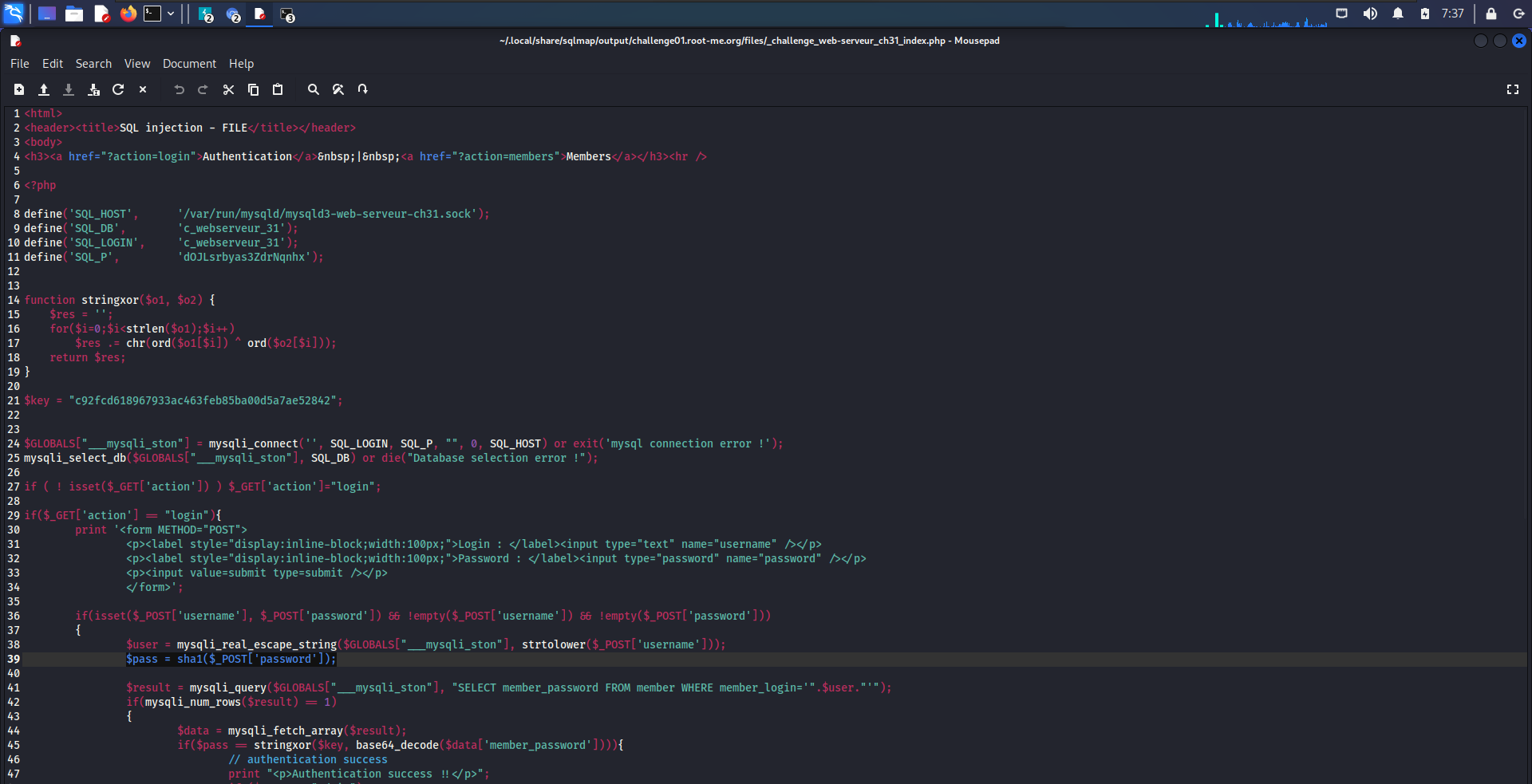Viewport: 1532px width, 784px height.
Task: Switch to the grouped browser windows button
Action: 233,14
